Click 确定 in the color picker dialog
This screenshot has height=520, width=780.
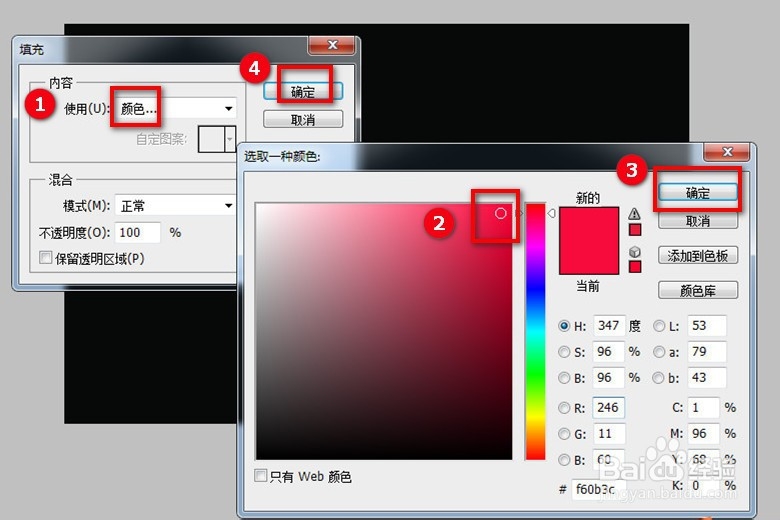pyautogui.click(x=697, y=193)
